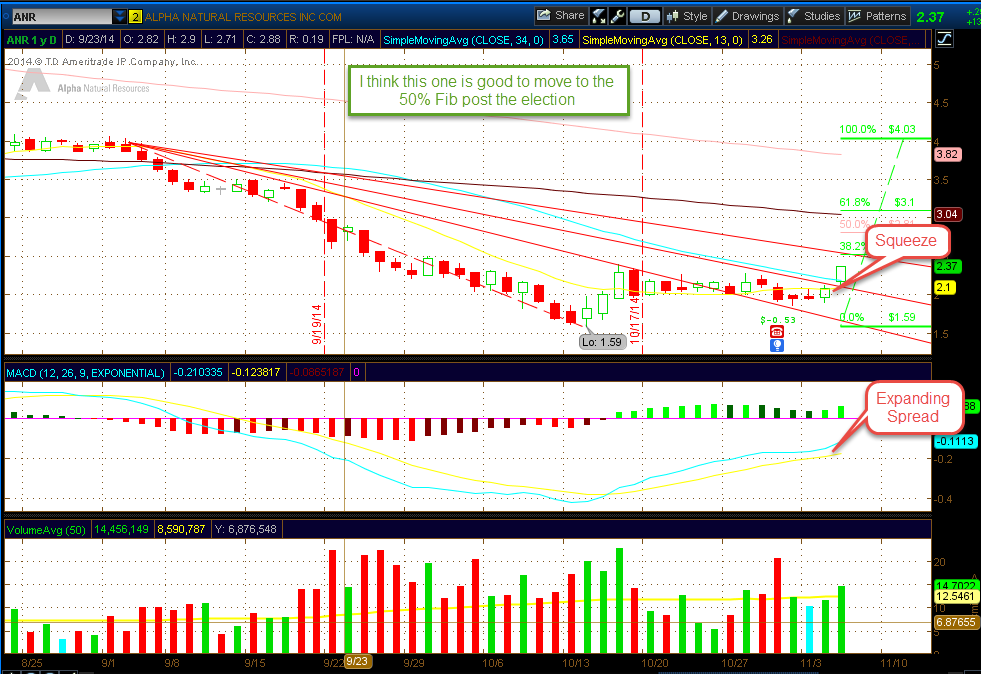Image resolution: width=981 pixels, height=674 pixels.
Task: Click the VolumeAvg (50) study label
Action: [x=46, y=529]
